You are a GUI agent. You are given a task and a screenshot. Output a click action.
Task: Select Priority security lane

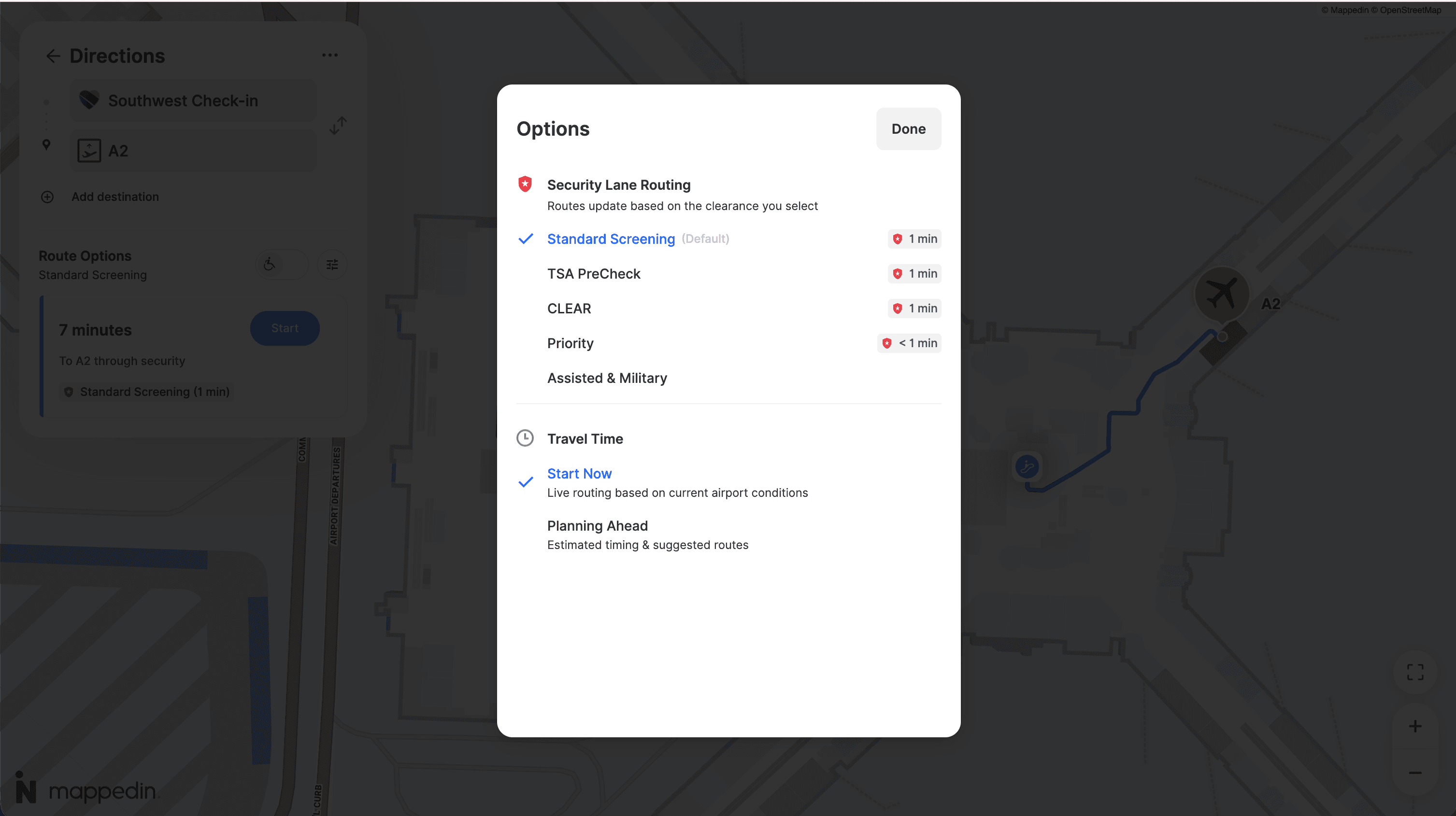click(x=571, y=343)
